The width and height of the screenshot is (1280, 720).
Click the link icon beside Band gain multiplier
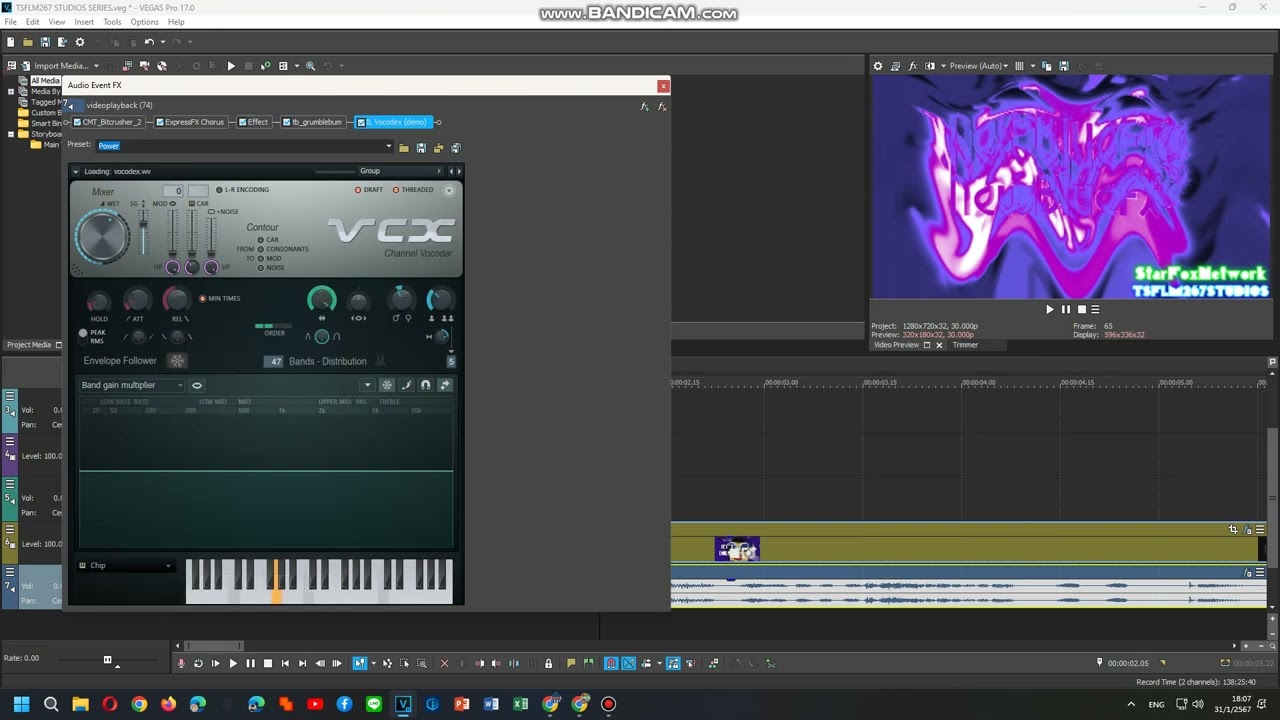click(197, 385)
